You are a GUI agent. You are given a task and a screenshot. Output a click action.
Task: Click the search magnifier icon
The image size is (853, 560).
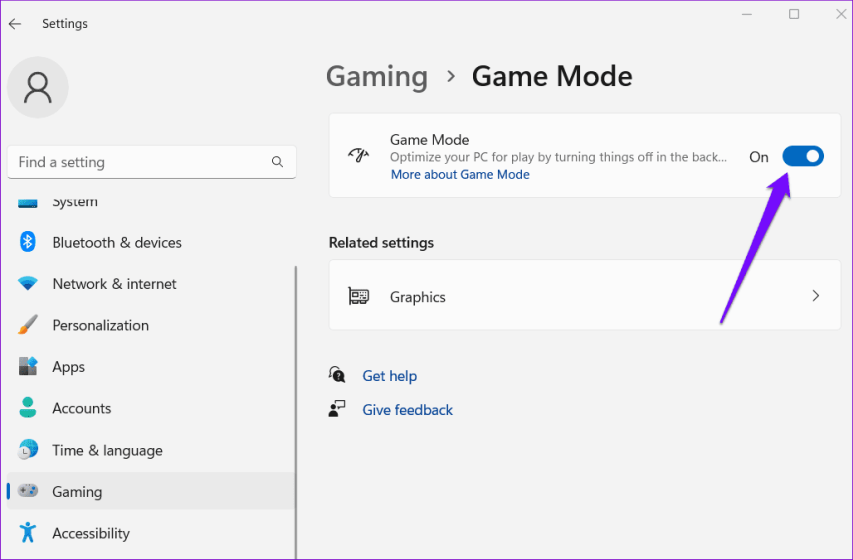pos(277,162)
